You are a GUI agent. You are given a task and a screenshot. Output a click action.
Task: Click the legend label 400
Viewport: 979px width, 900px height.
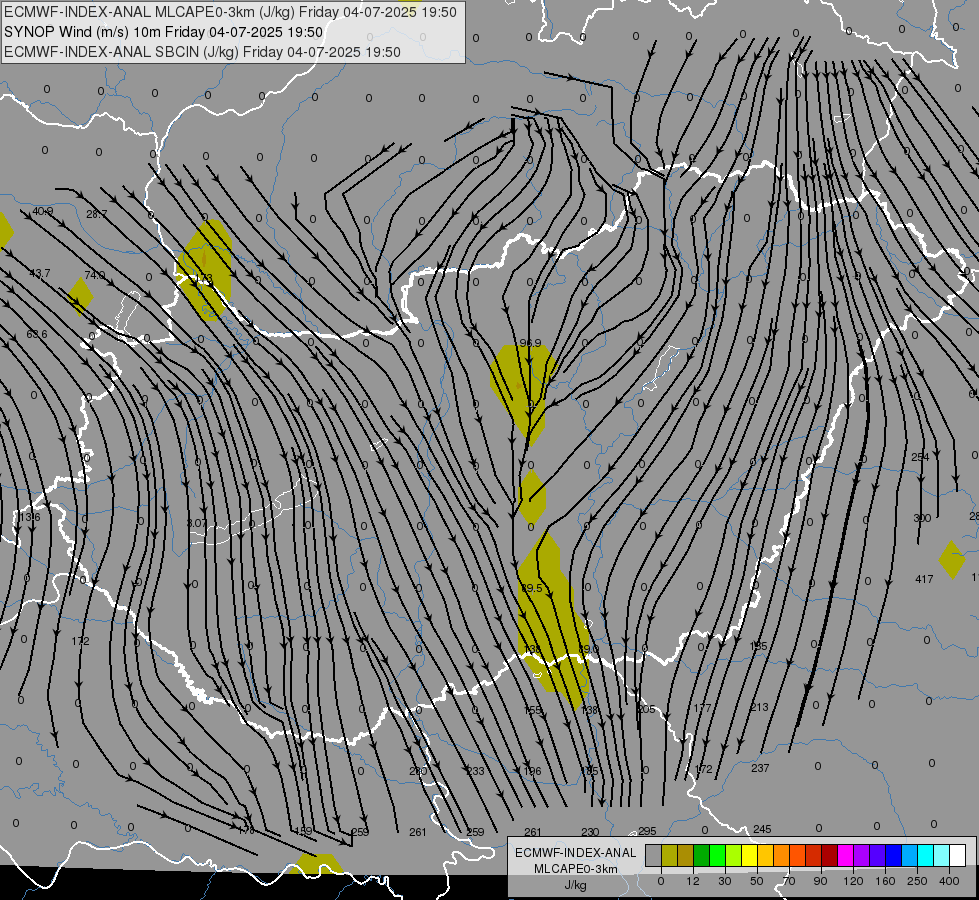(949, 881)
